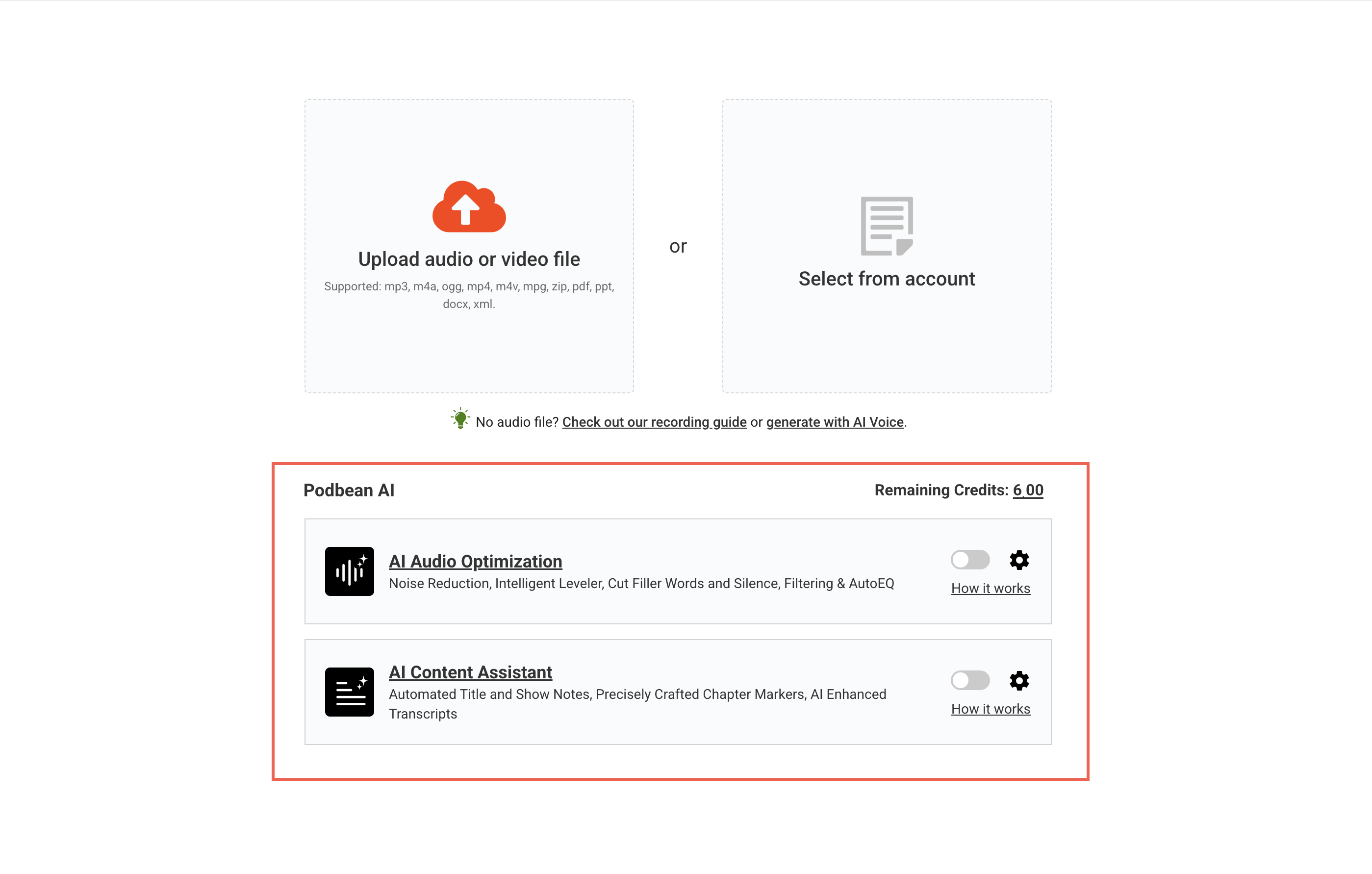
Task: Open the AI Audio Optimization title link
Action: coord(475,561)
